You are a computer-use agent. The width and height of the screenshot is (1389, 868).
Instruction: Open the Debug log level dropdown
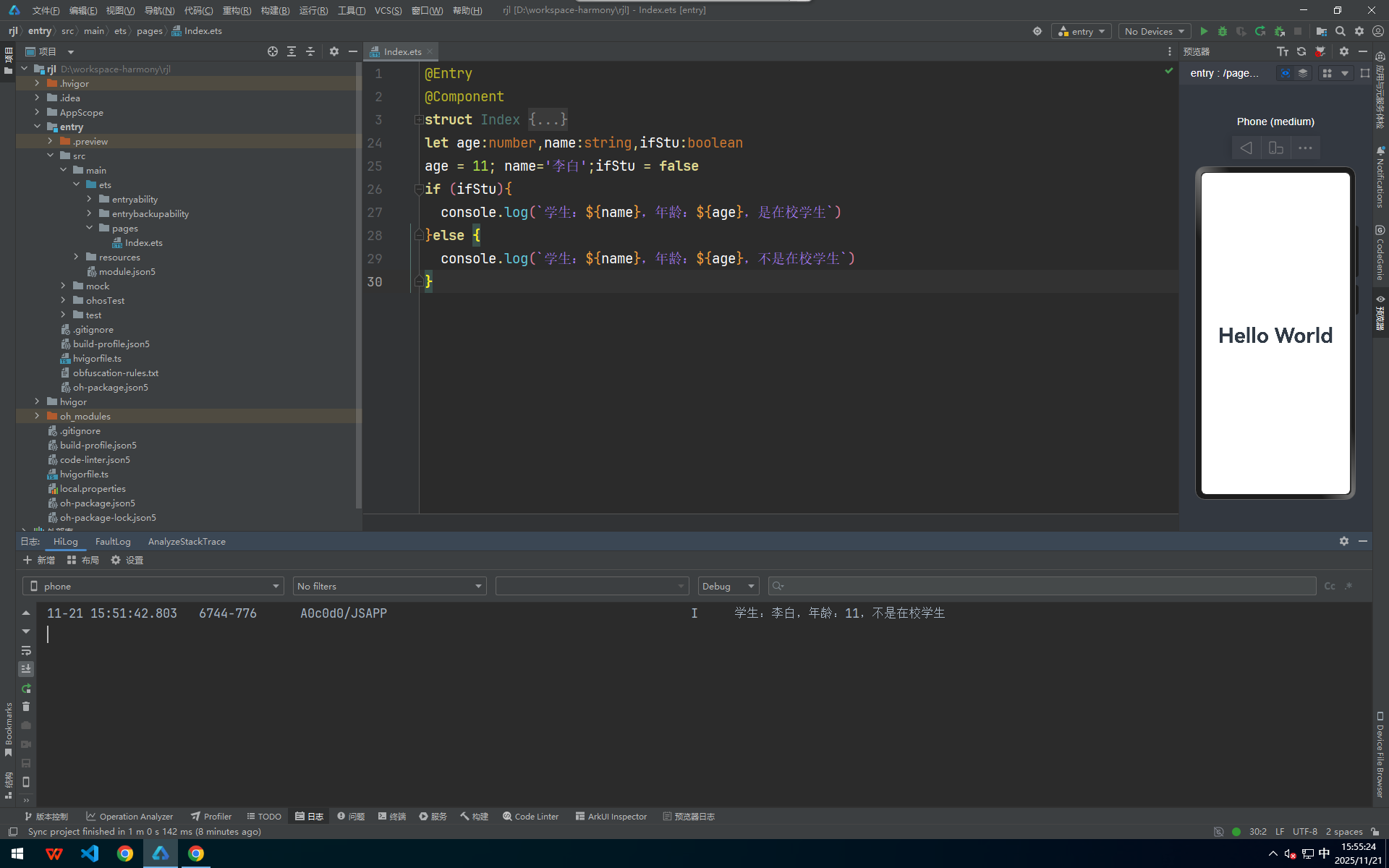click(728, 586)
